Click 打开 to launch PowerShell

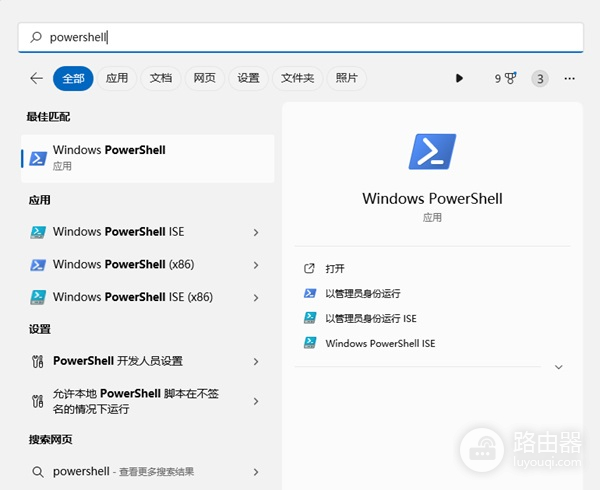335,269
